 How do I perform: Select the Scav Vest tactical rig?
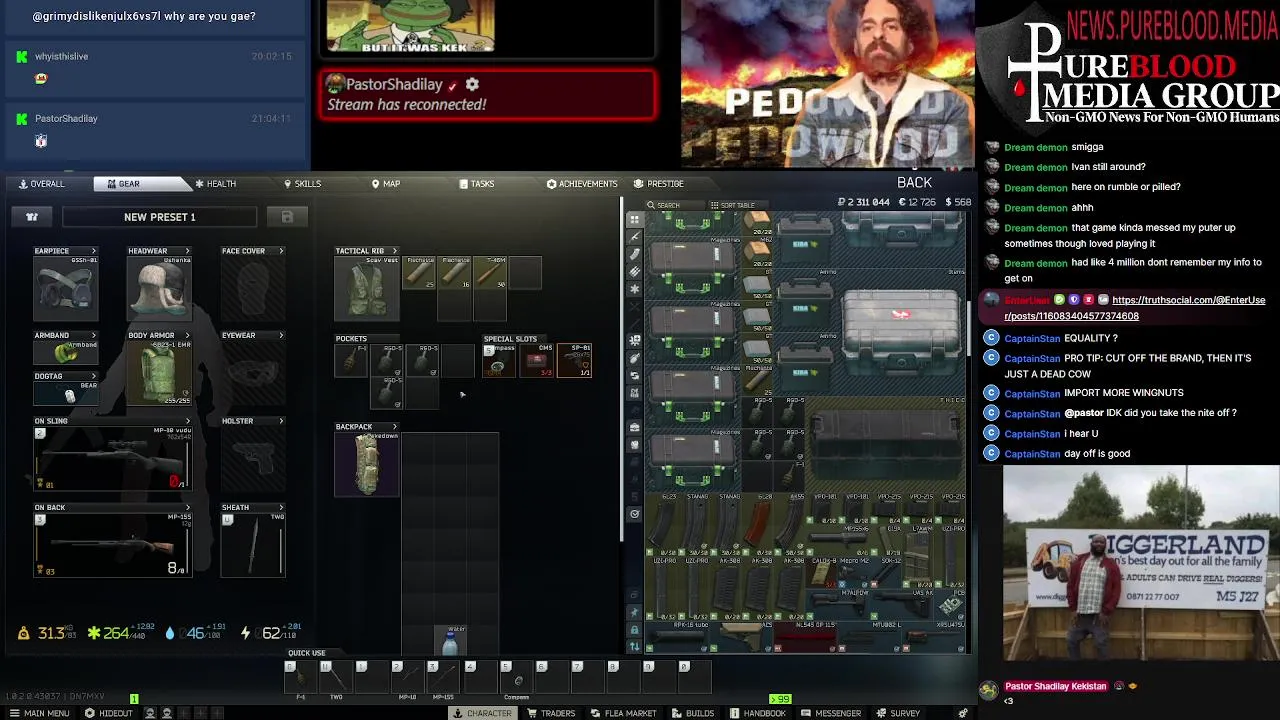(367, 289)
